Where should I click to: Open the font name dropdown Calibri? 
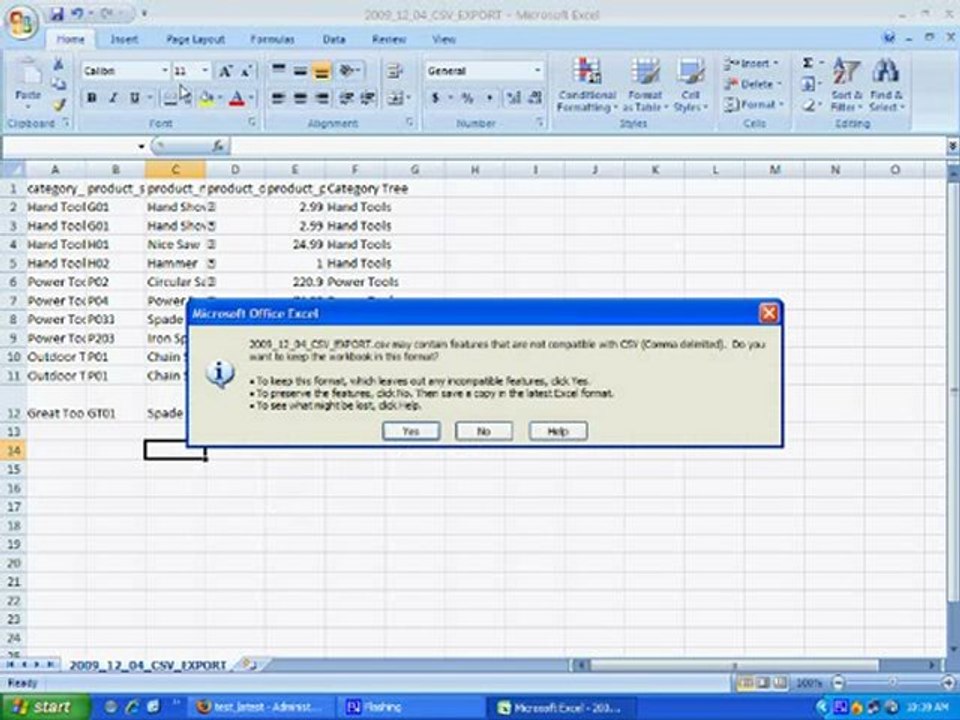pos(164,71)
